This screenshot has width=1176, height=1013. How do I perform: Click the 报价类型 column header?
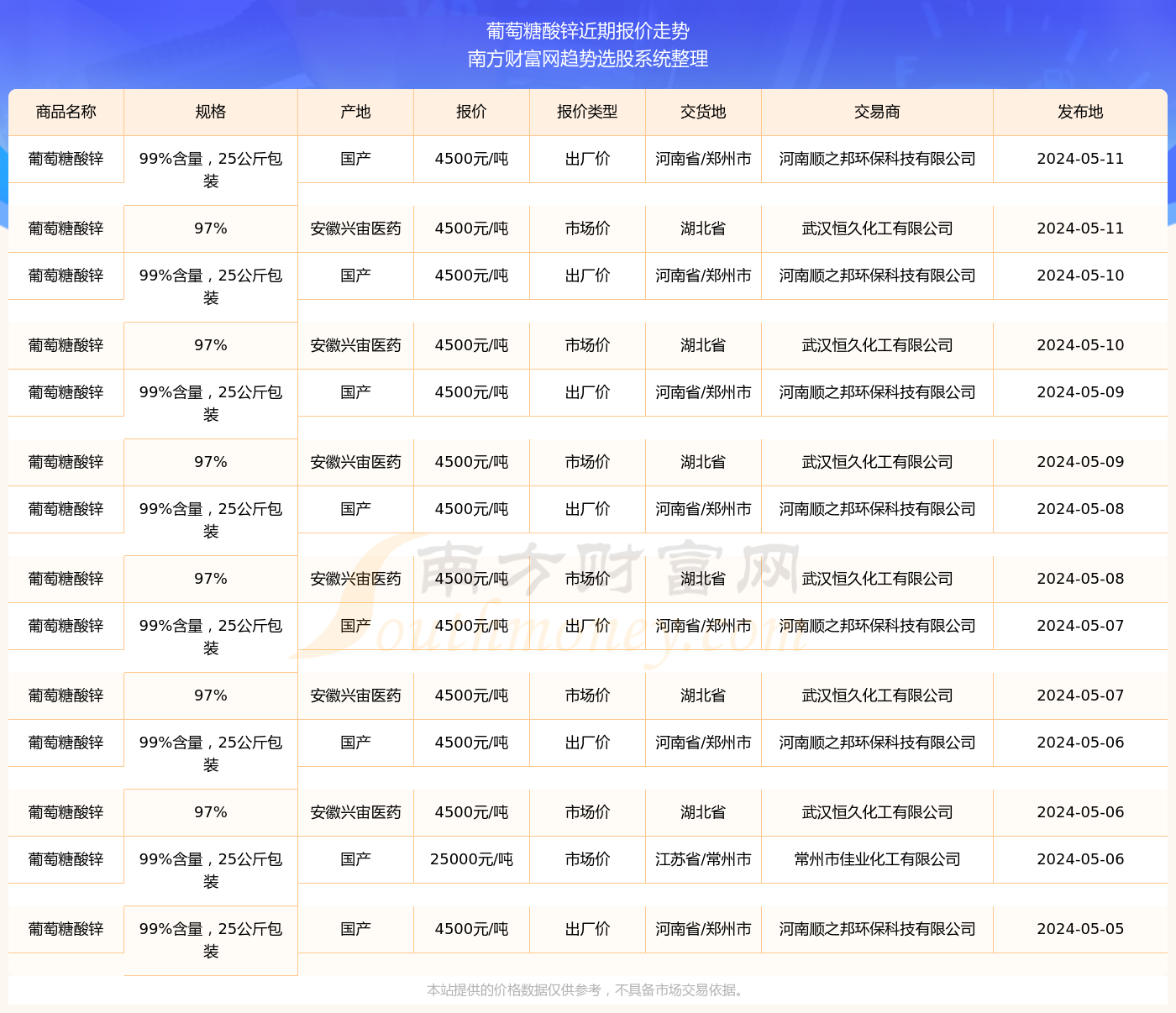coord(587,112)
